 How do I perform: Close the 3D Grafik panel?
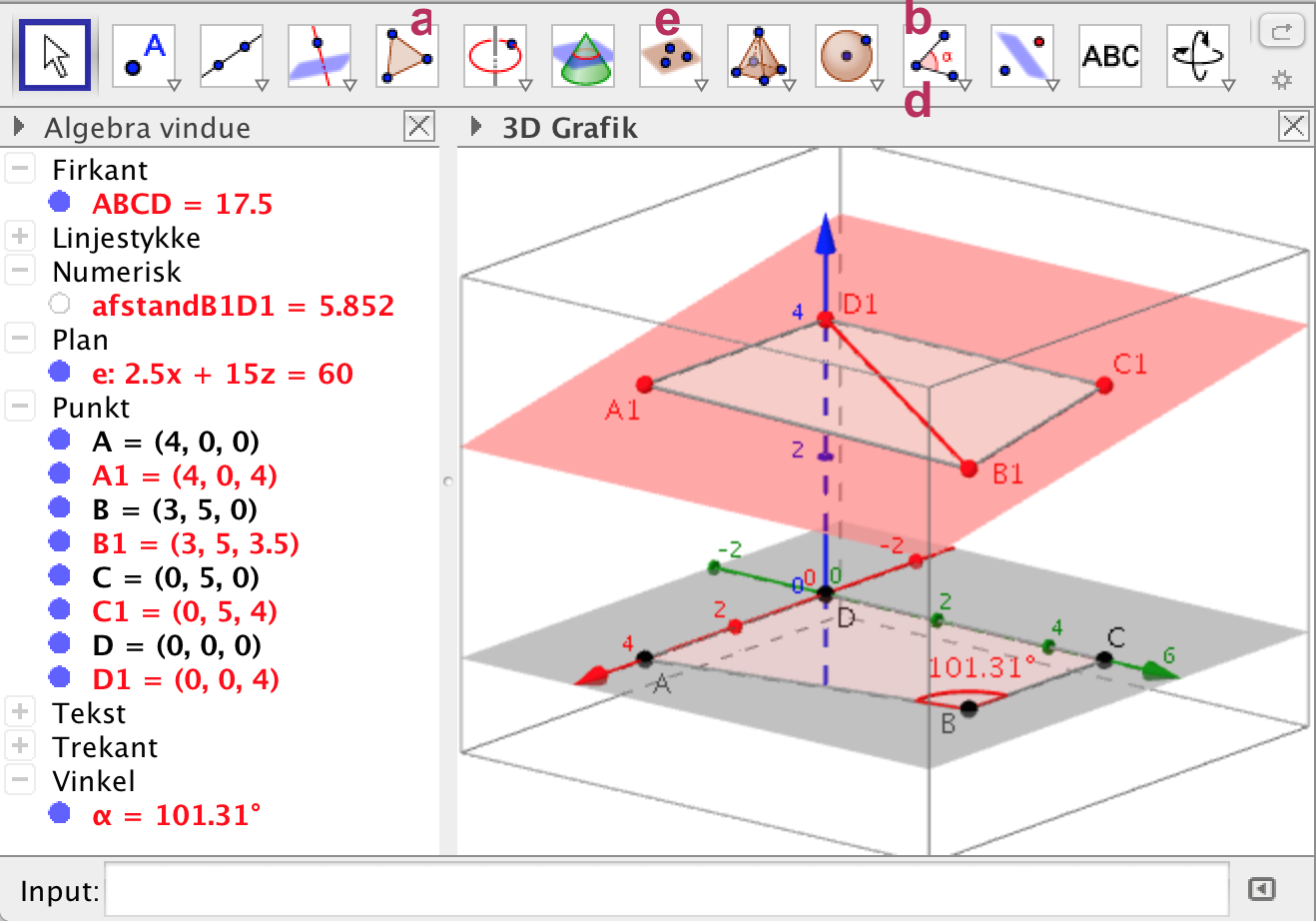click(x=1294, y=126)
